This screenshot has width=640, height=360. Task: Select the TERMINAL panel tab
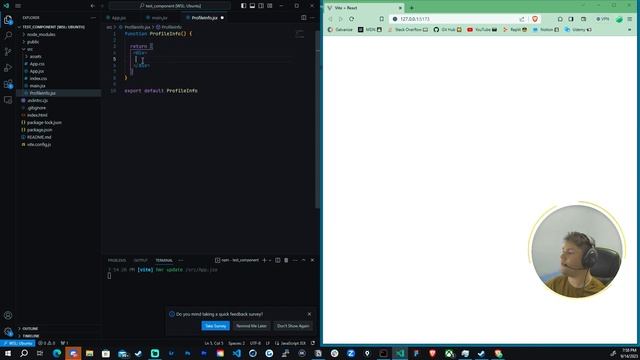pyautogui.click(x=164, y=260)
